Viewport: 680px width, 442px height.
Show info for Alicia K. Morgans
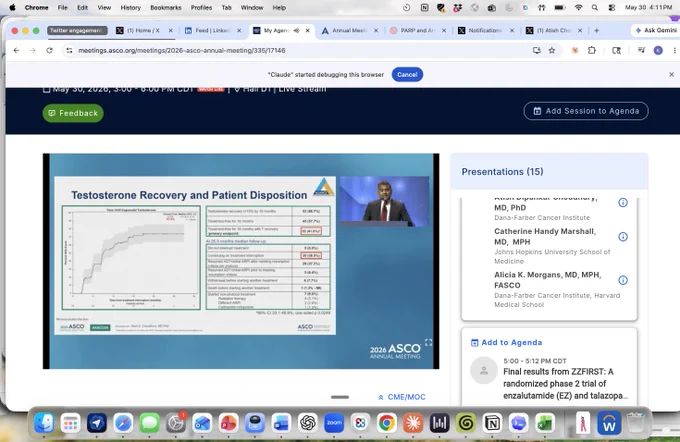tap(623, 280)
